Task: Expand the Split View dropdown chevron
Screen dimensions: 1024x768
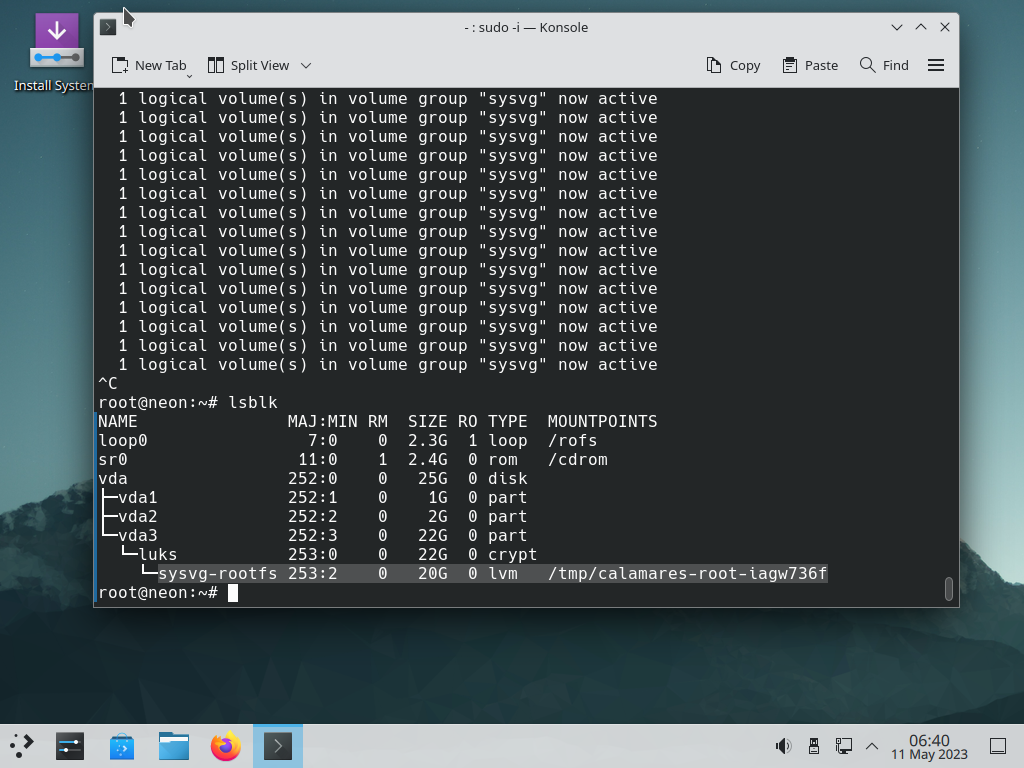Action: 306,65
